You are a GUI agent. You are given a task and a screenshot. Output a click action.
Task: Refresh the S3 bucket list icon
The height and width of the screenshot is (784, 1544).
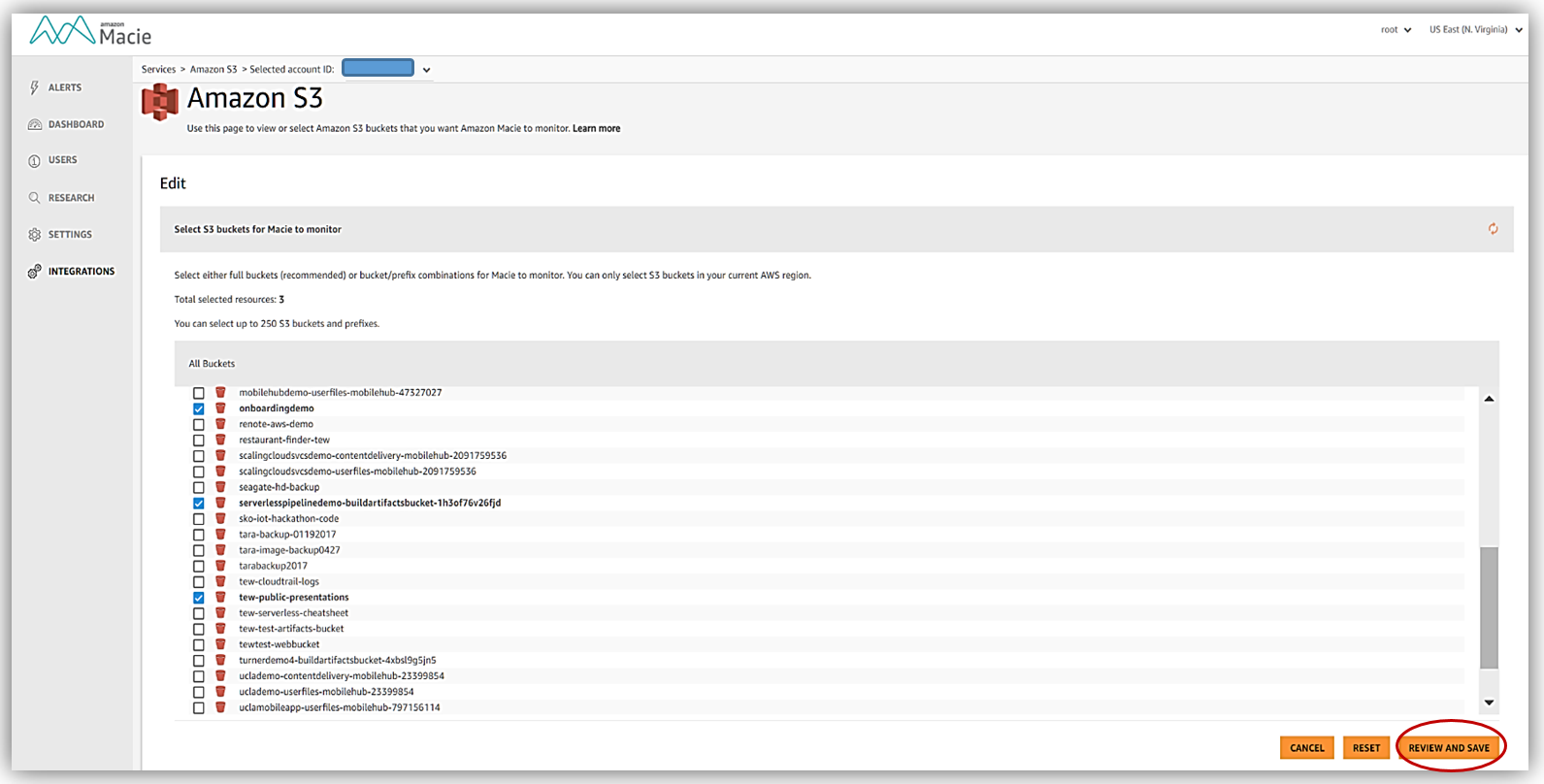pos(1493,229)
